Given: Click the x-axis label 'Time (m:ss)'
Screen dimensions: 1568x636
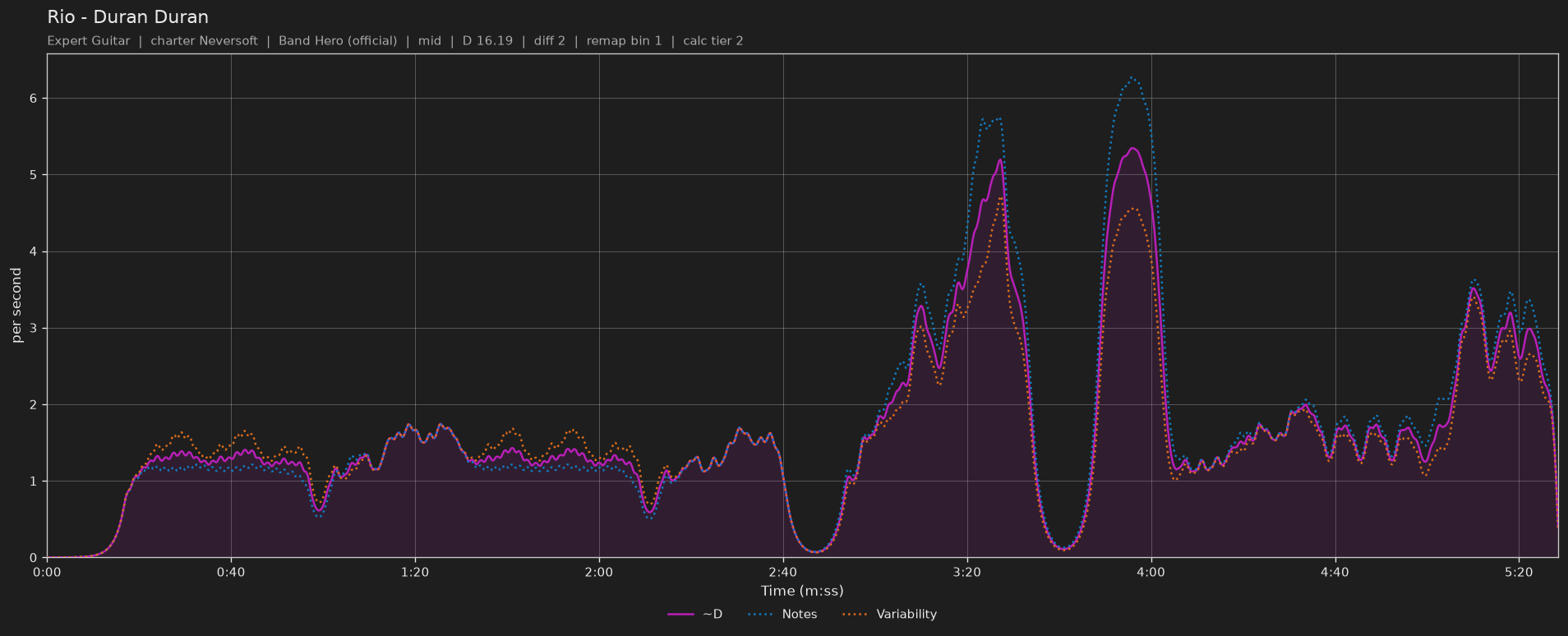Looking at the screenshot, I should click(x=802, y=591).
